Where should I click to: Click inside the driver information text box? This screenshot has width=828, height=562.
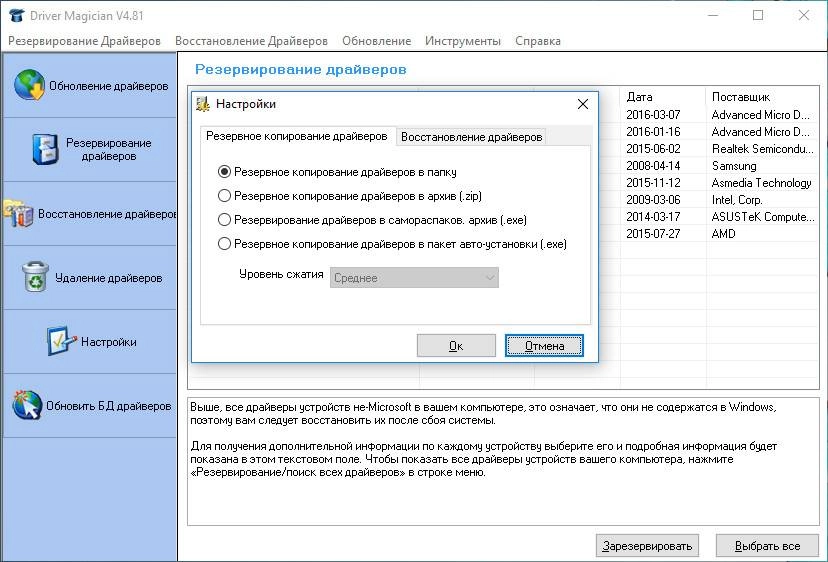(503, 461)
